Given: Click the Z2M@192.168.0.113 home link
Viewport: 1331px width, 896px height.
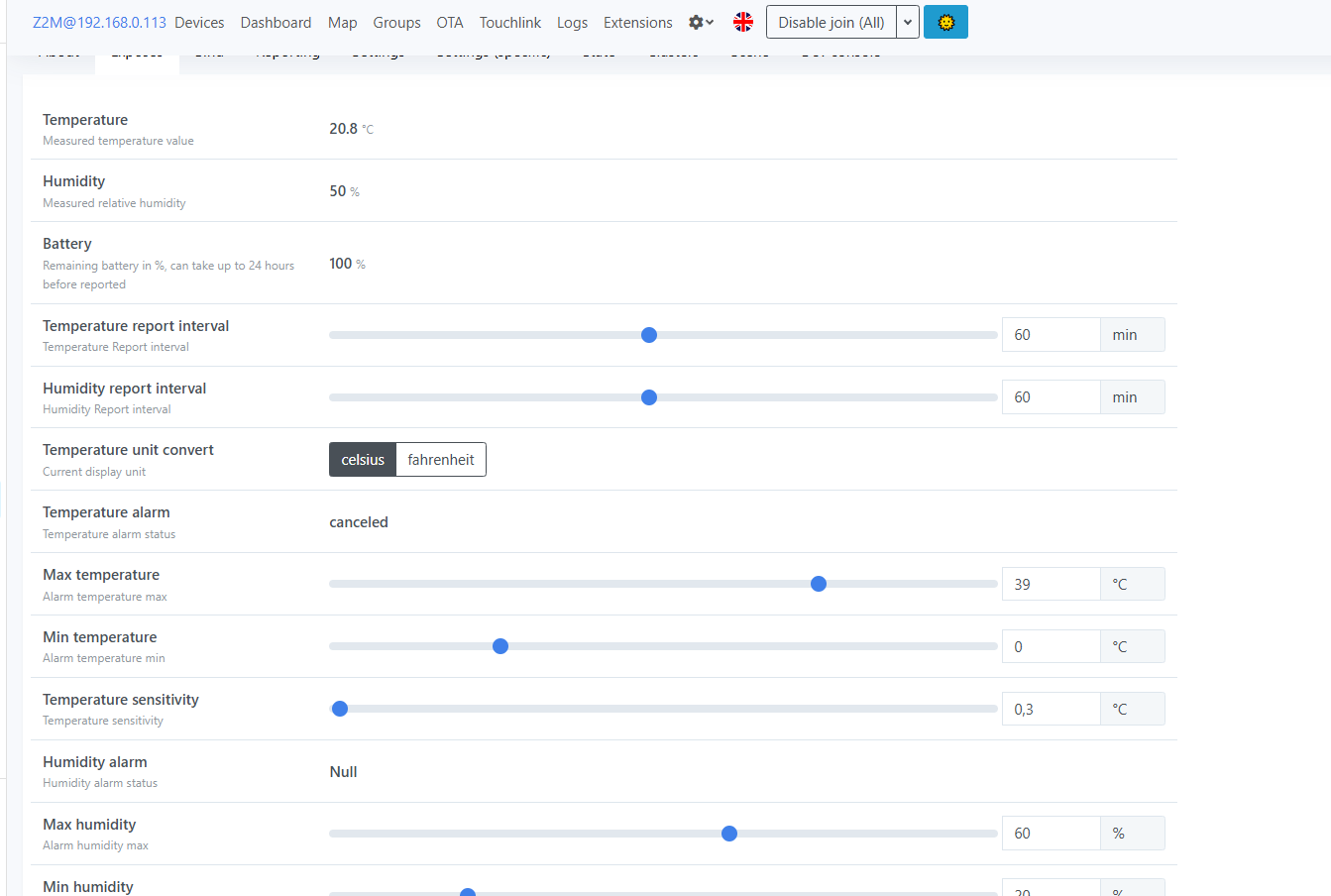Looking at the screenshot, I should (99, 22).
